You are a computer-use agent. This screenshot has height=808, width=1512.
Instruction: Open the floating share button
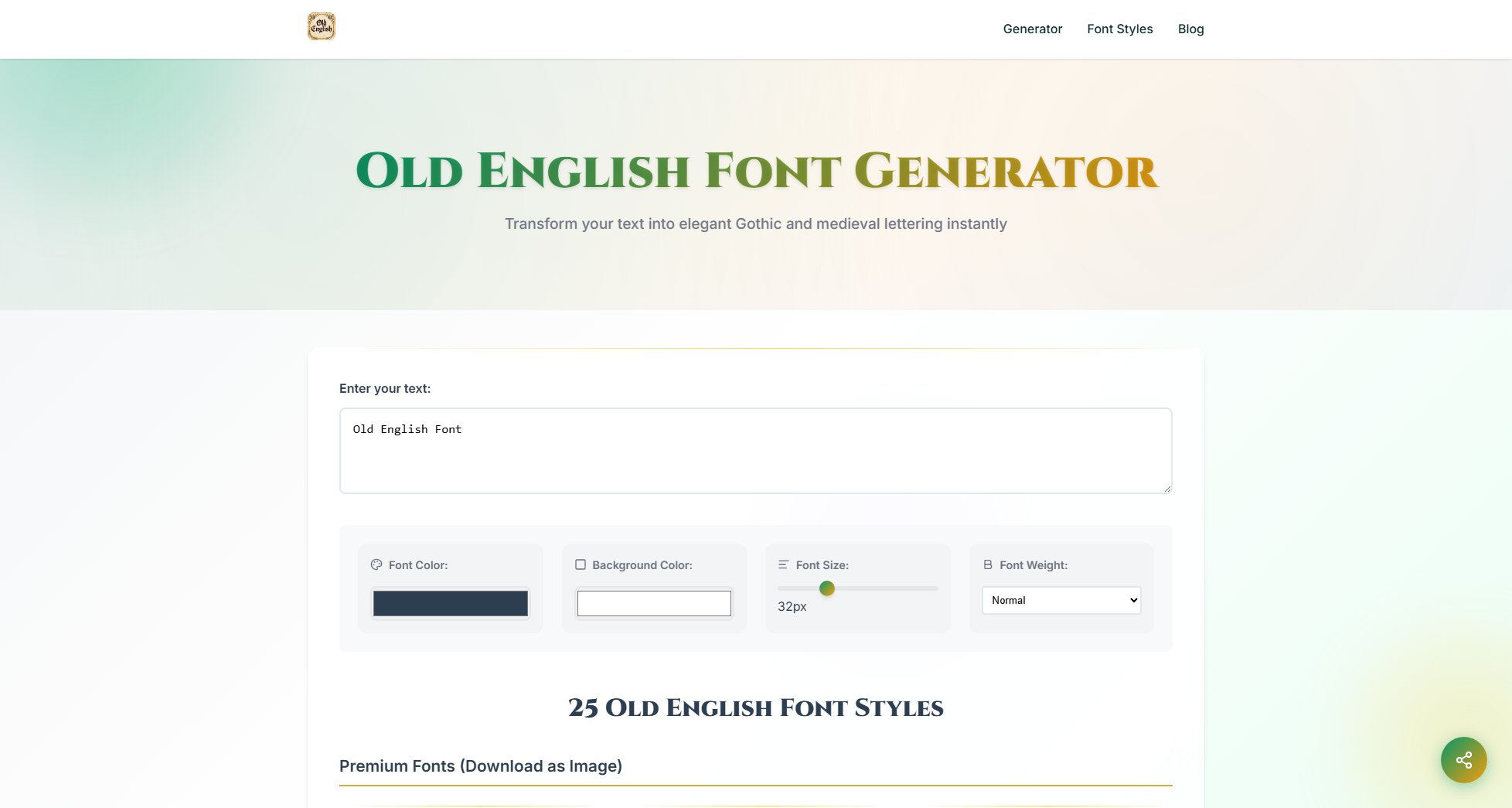click(x=1463, y=760)
